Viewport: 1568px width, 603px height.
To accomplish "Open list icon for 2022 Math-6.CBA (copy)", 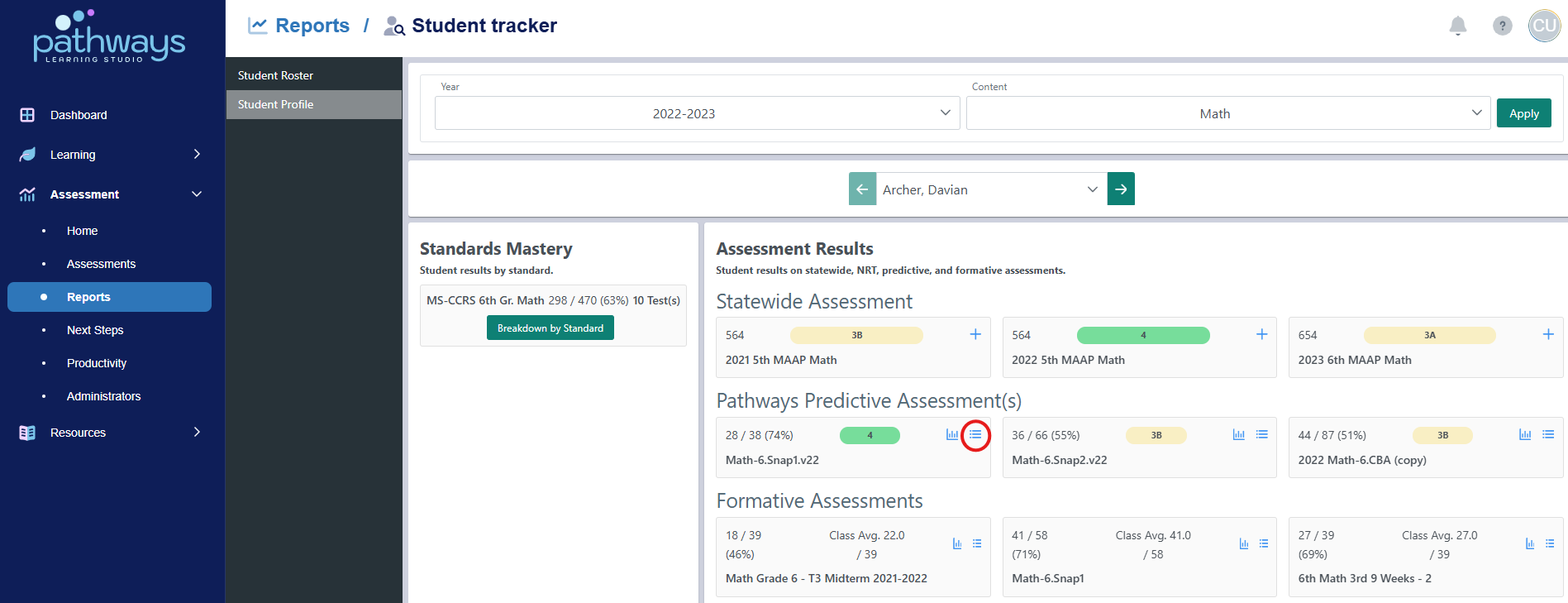I will (1548, 434).
